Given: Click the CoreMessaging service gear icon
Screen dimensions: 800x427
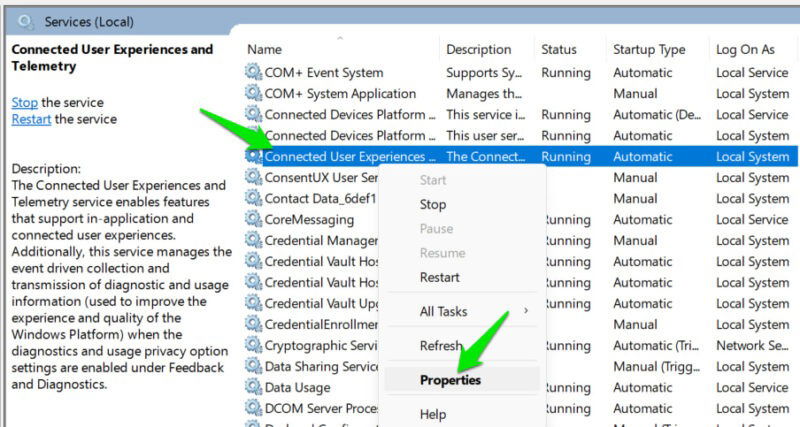Looking at the screenshot, I should click(253, 219).
